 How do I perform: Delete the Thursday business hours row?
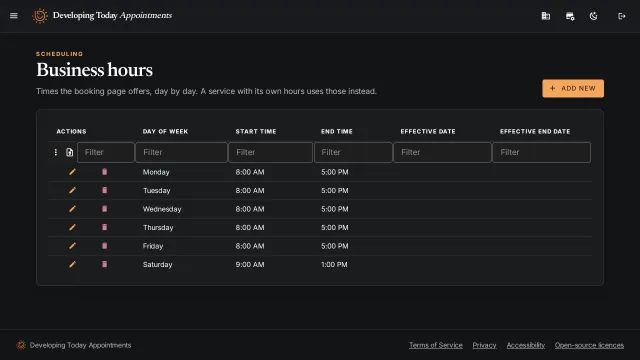coord(104,227)
